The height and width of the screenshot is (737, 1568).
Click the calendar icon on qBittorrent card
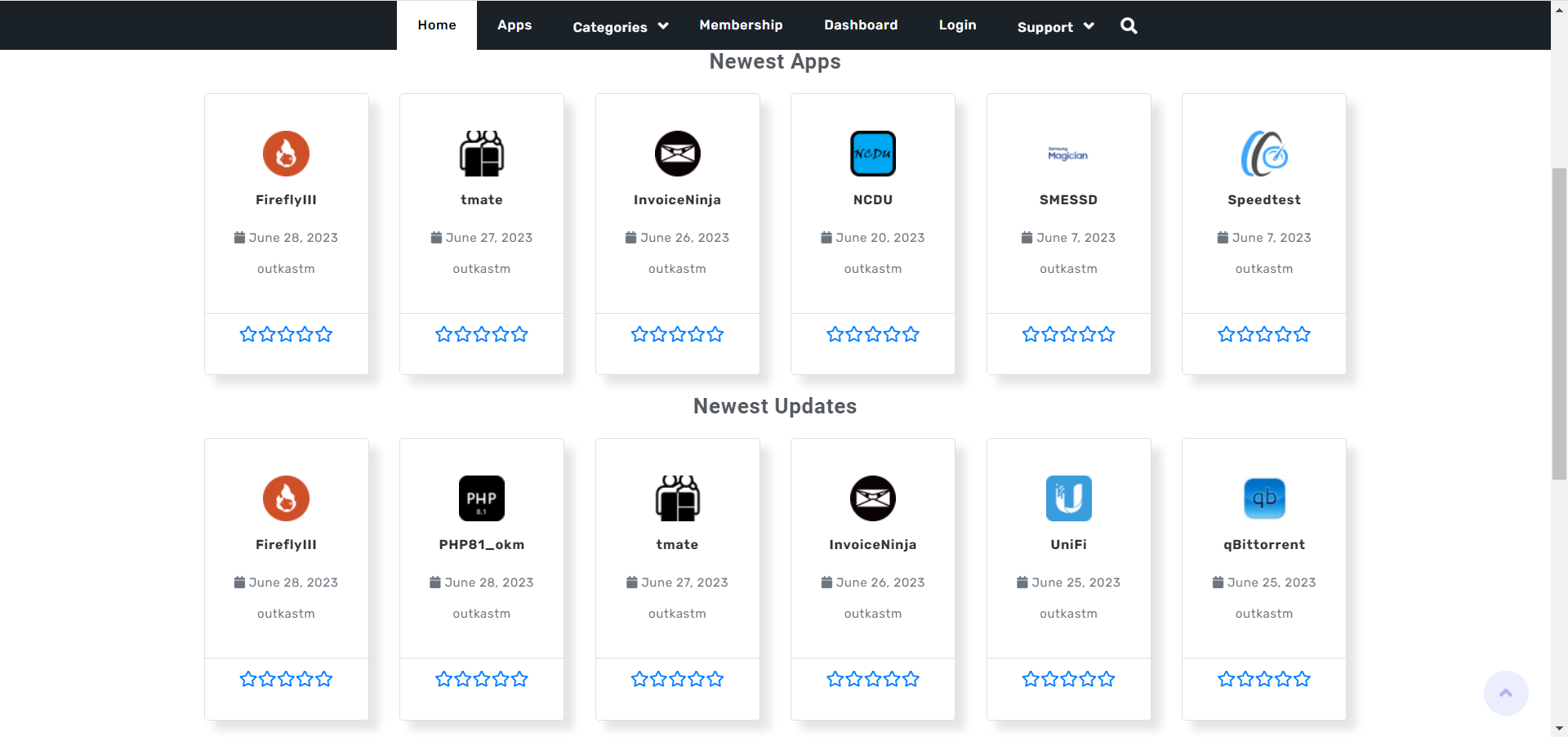1218,582
